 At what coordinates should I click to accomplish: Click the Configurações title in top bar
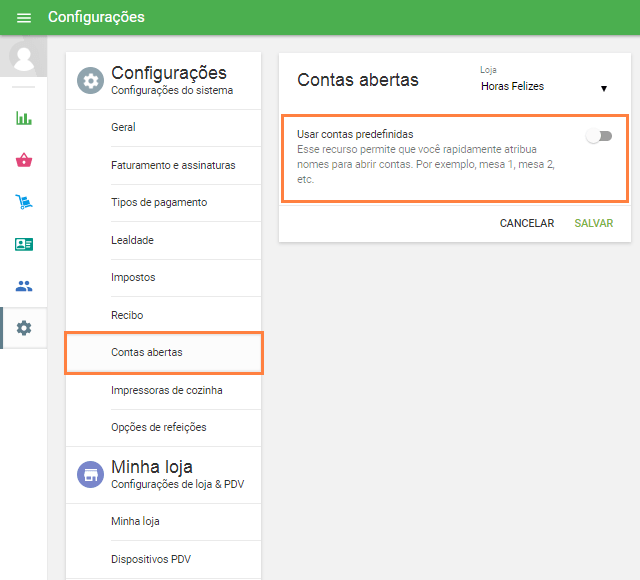click(96, 17)
